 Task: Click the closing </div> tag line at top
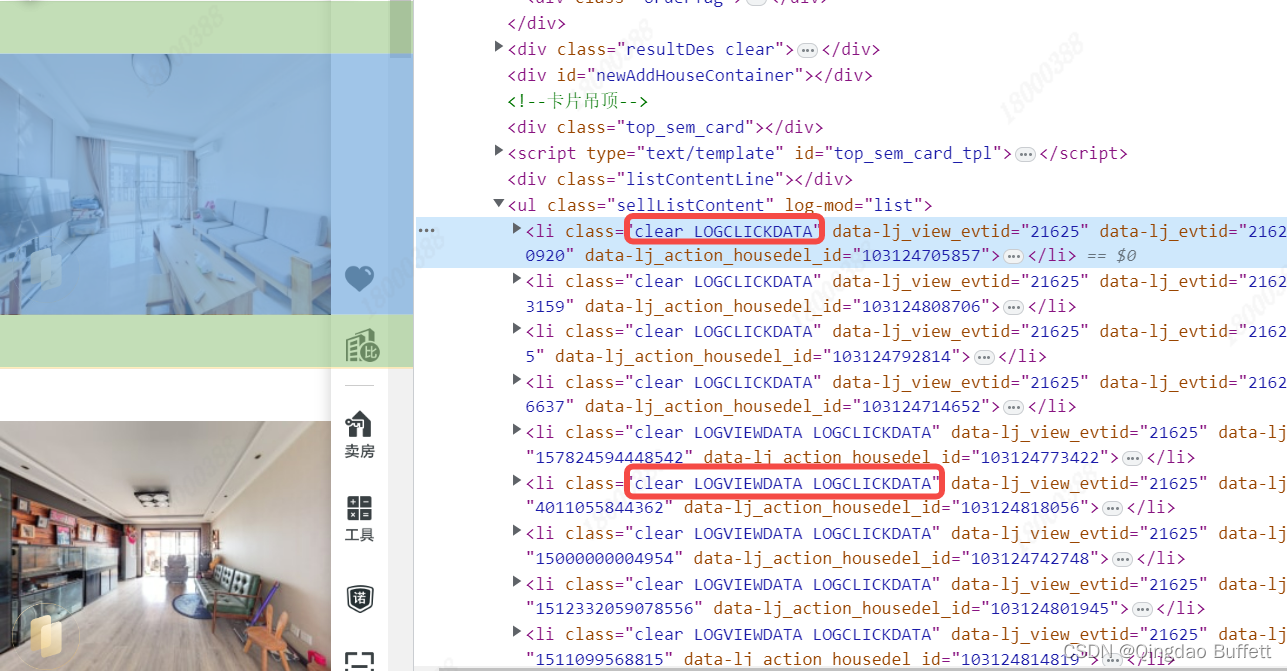pos(537,23)
